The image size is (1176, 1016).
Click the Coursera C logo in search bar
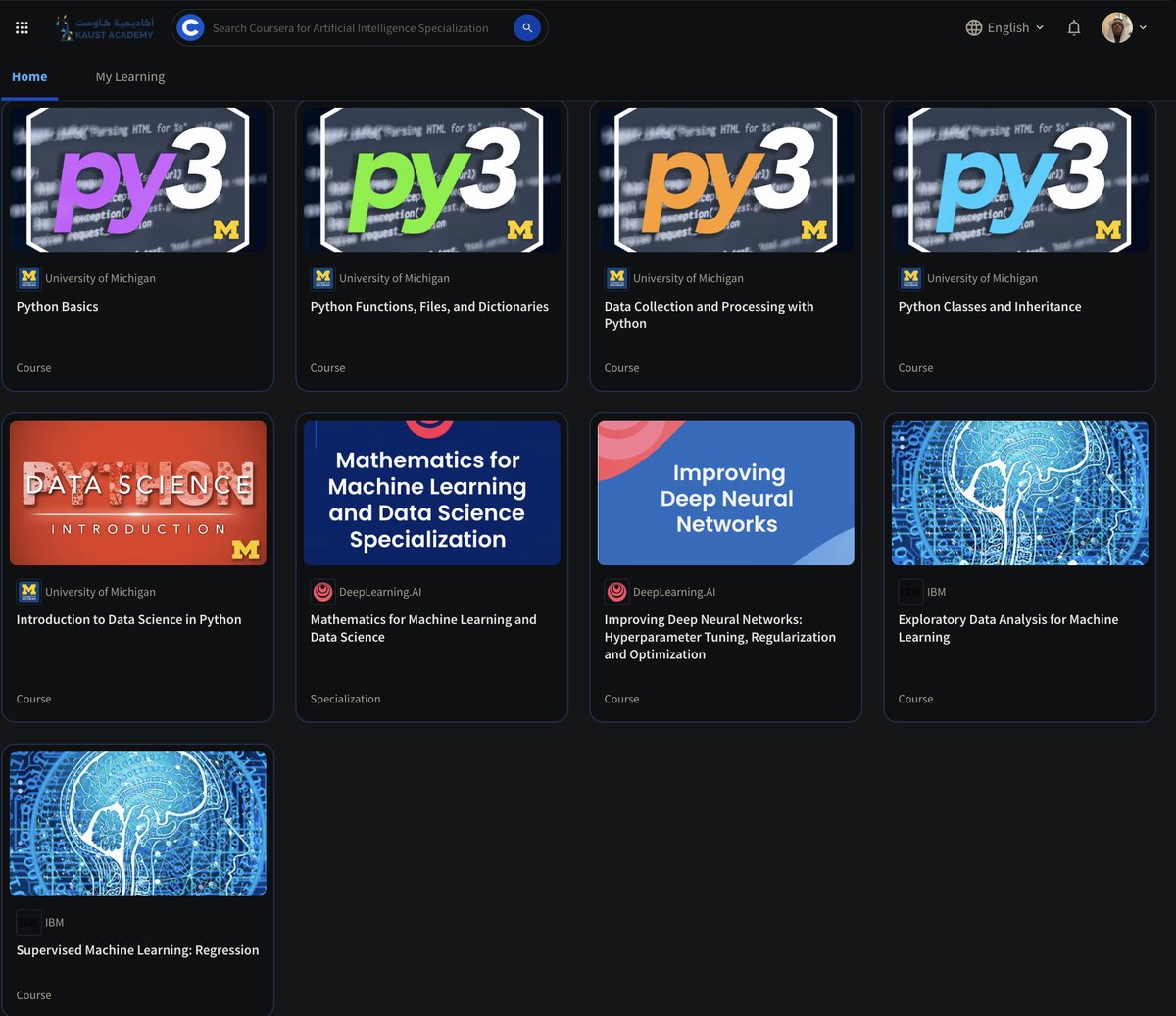(191, 28)
